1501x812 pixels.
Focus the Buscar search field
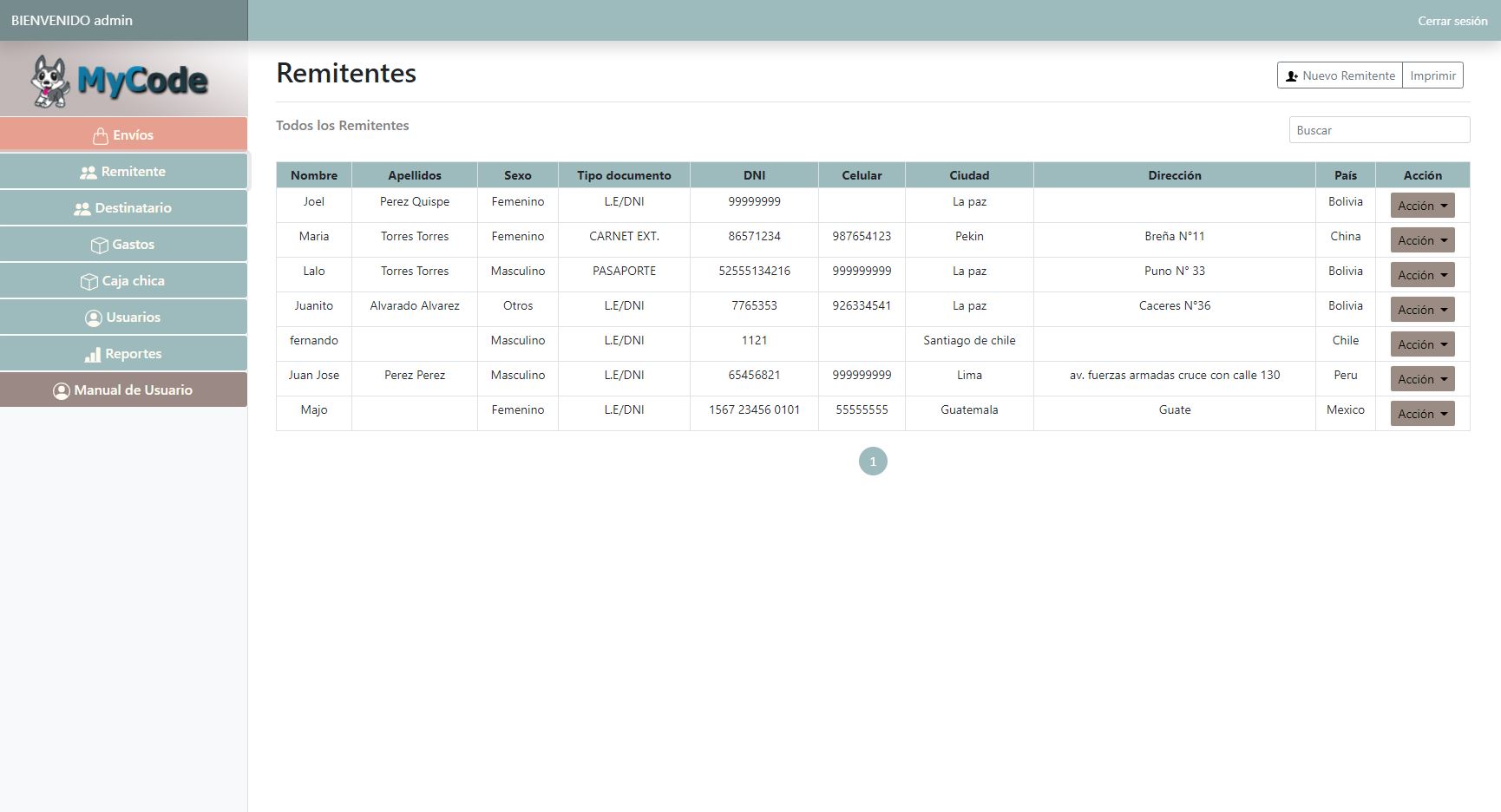(1379, 130)
